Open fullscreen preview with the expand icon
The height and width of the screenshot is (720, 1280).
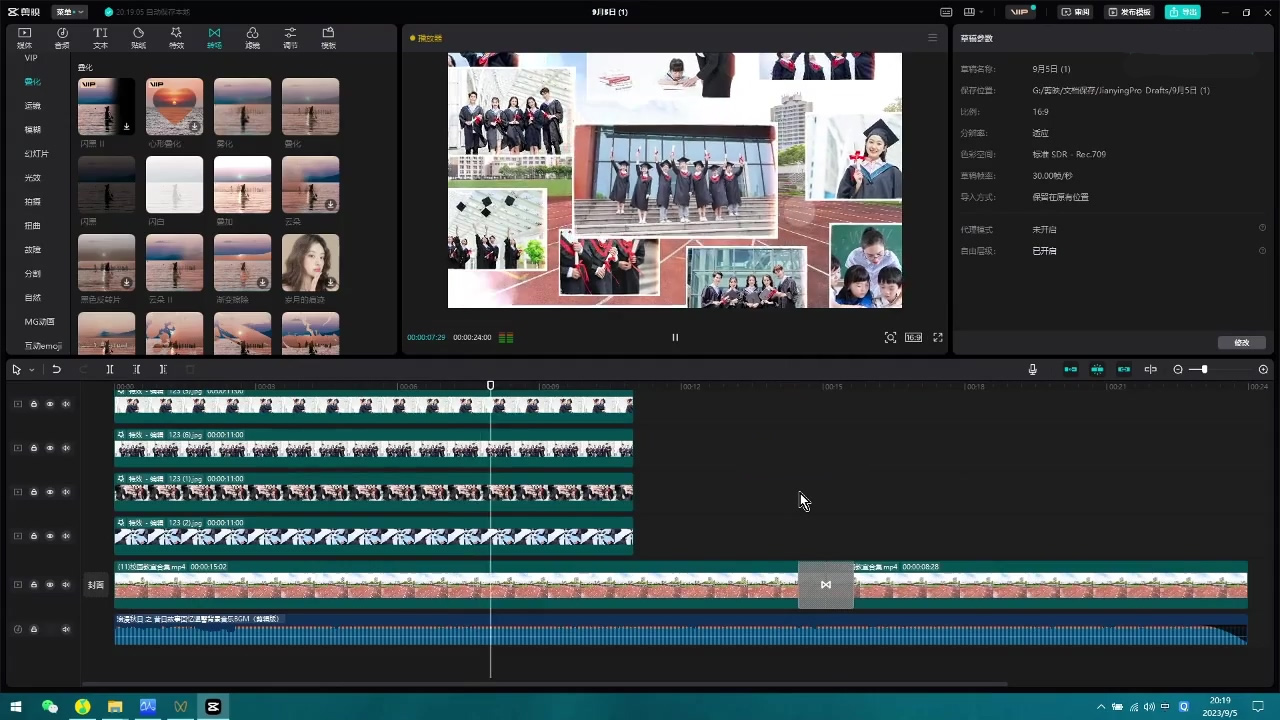click(938, 337)
